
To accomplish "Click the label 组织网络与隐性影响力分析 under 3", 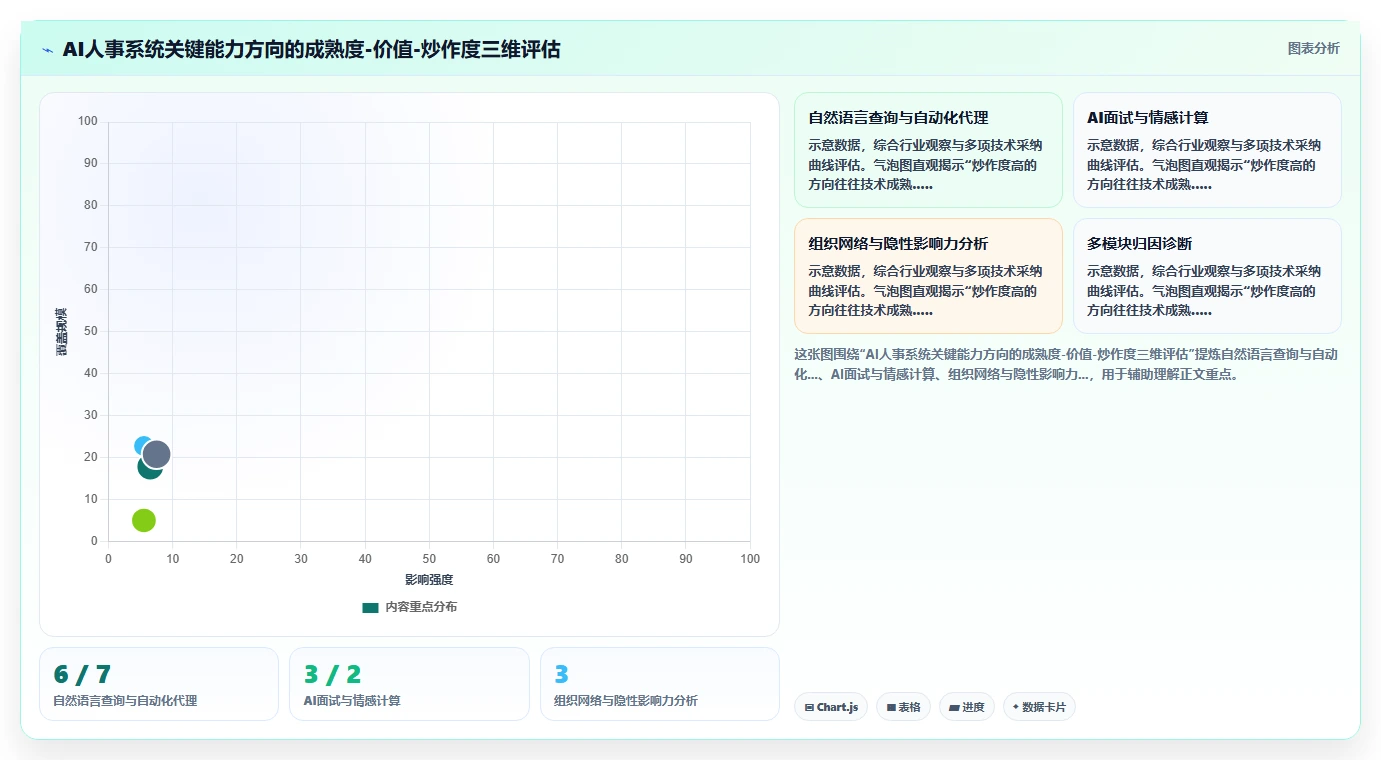I will point(626,701).
